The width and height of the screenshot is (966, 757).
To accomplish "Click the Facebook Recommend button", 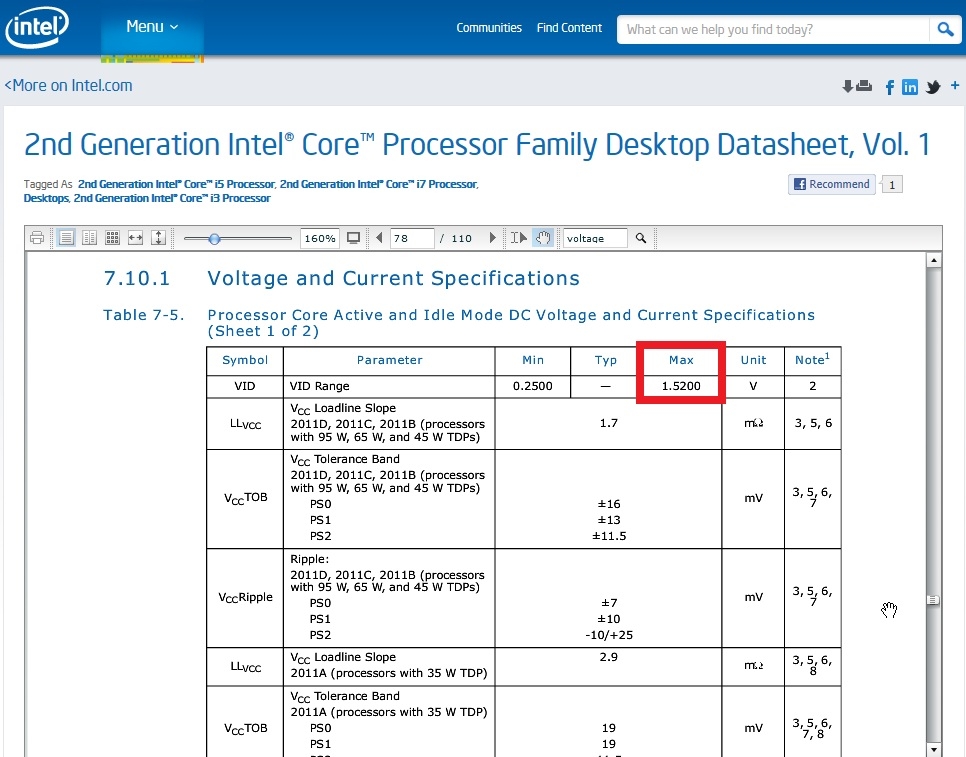I will [832, 184].
